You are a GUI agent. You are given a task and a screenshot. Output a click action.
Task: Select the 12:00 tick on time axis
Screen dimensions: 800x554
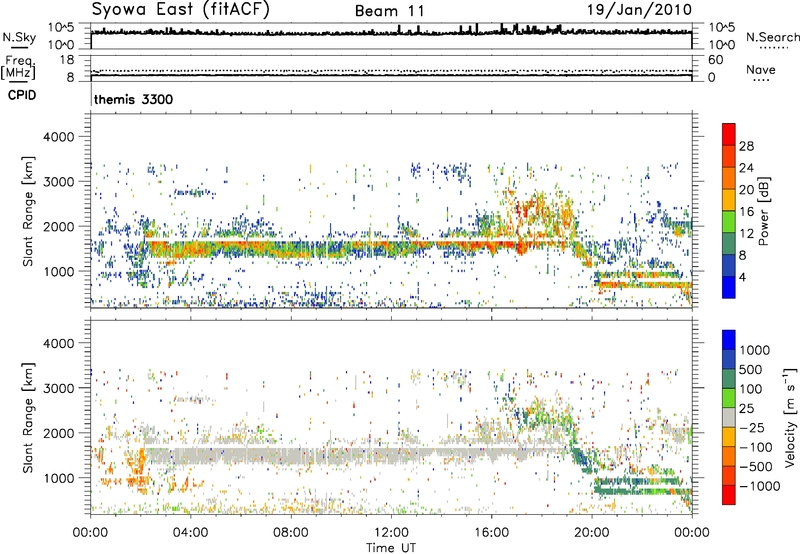pos(391,530)
